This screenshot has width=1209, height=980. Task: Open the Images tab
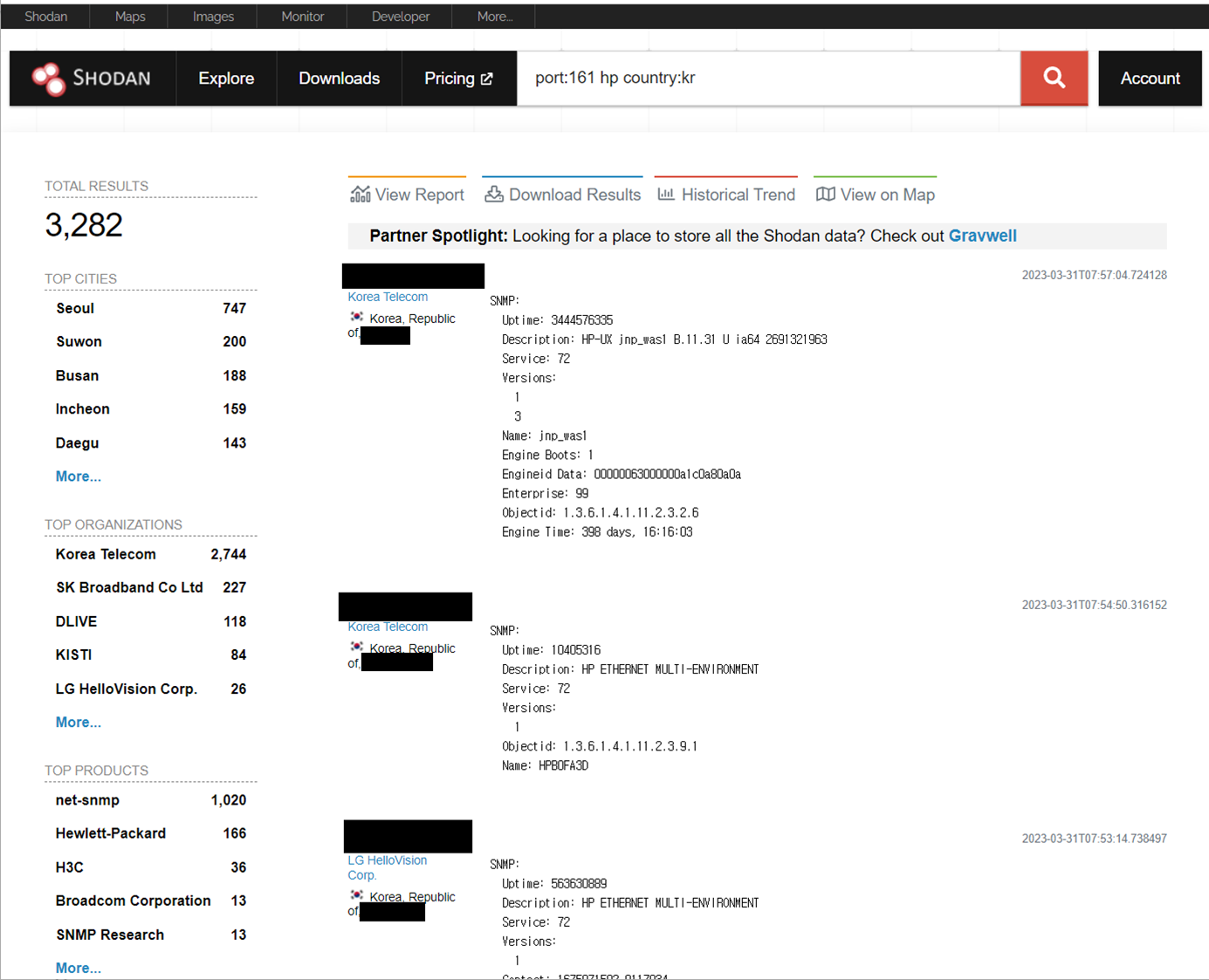pyautogui.click(x=213, y=17)
